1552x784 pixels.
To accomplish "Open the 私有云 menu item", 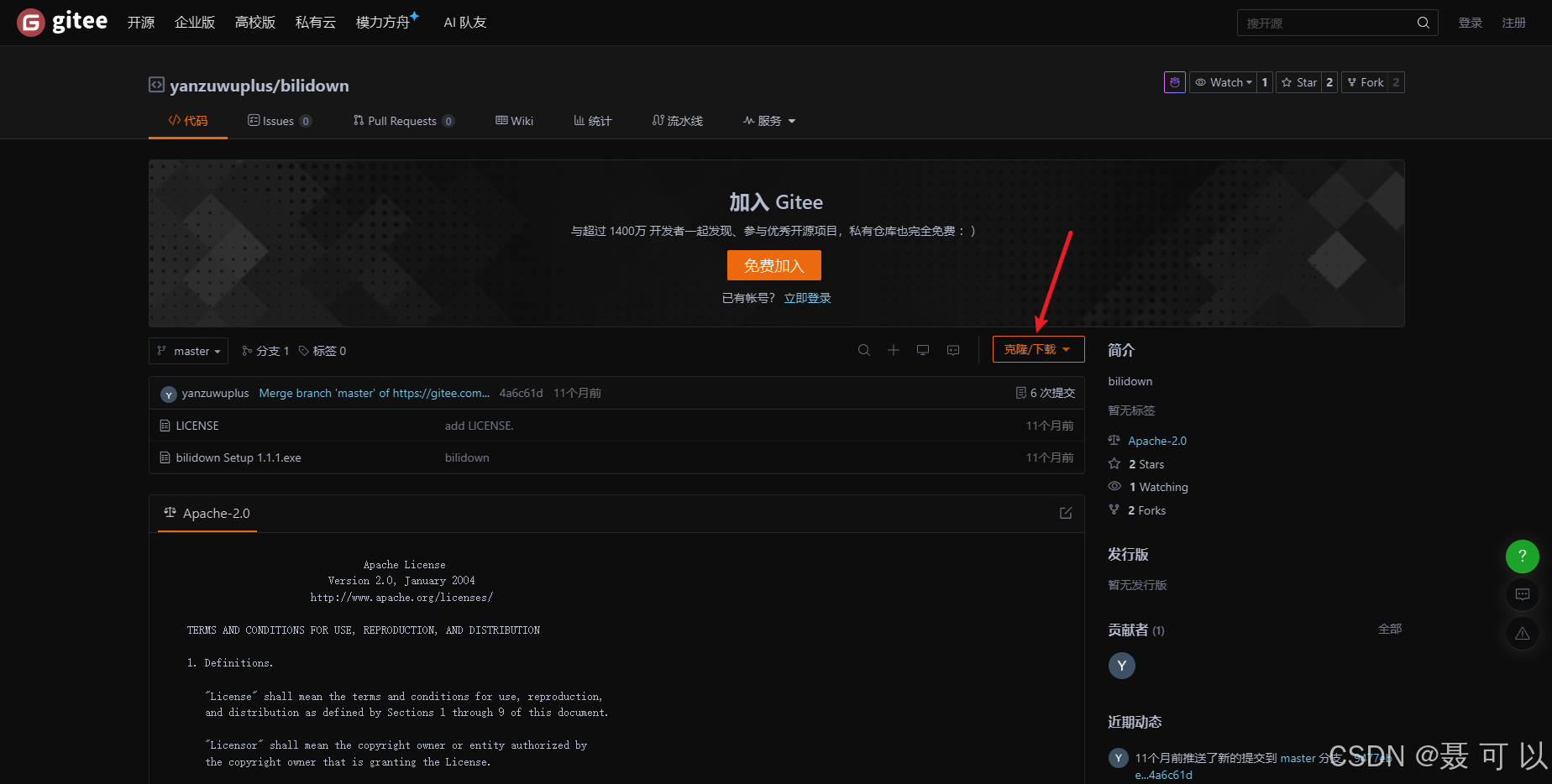I will tap(316, 23).
